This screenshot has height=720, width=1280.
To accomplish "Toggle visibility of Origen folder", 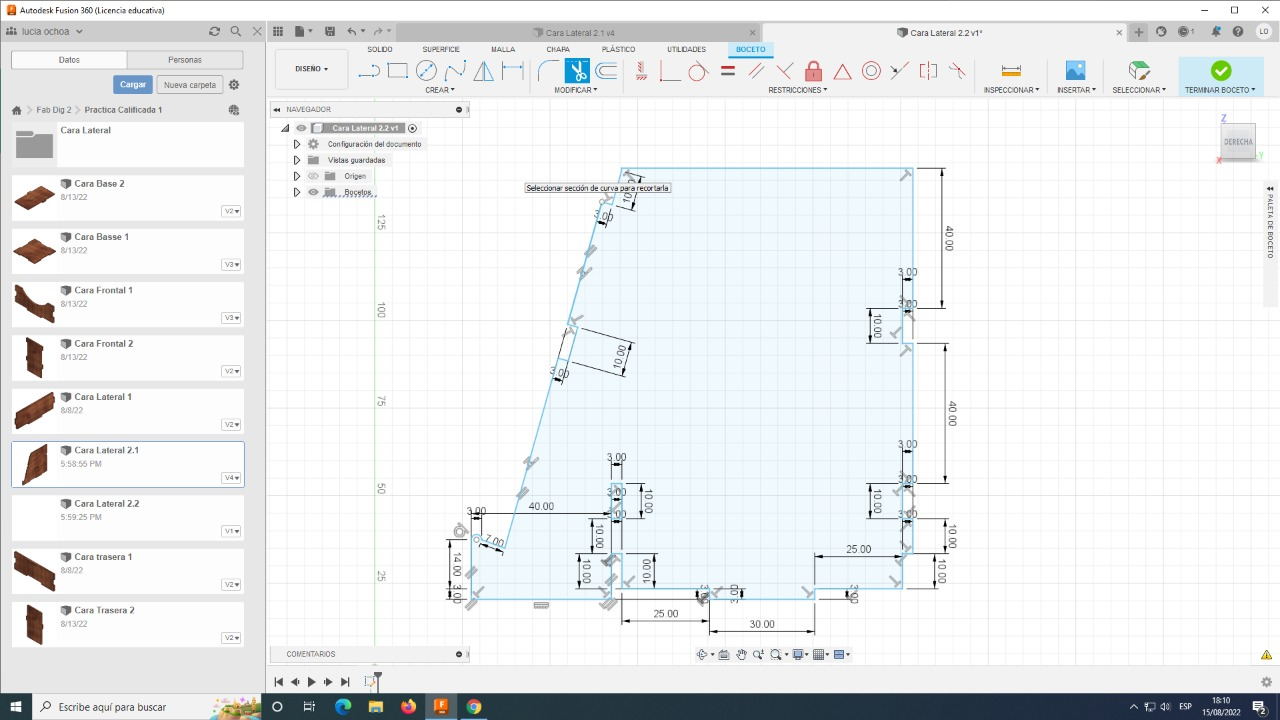I will [313, 176].
